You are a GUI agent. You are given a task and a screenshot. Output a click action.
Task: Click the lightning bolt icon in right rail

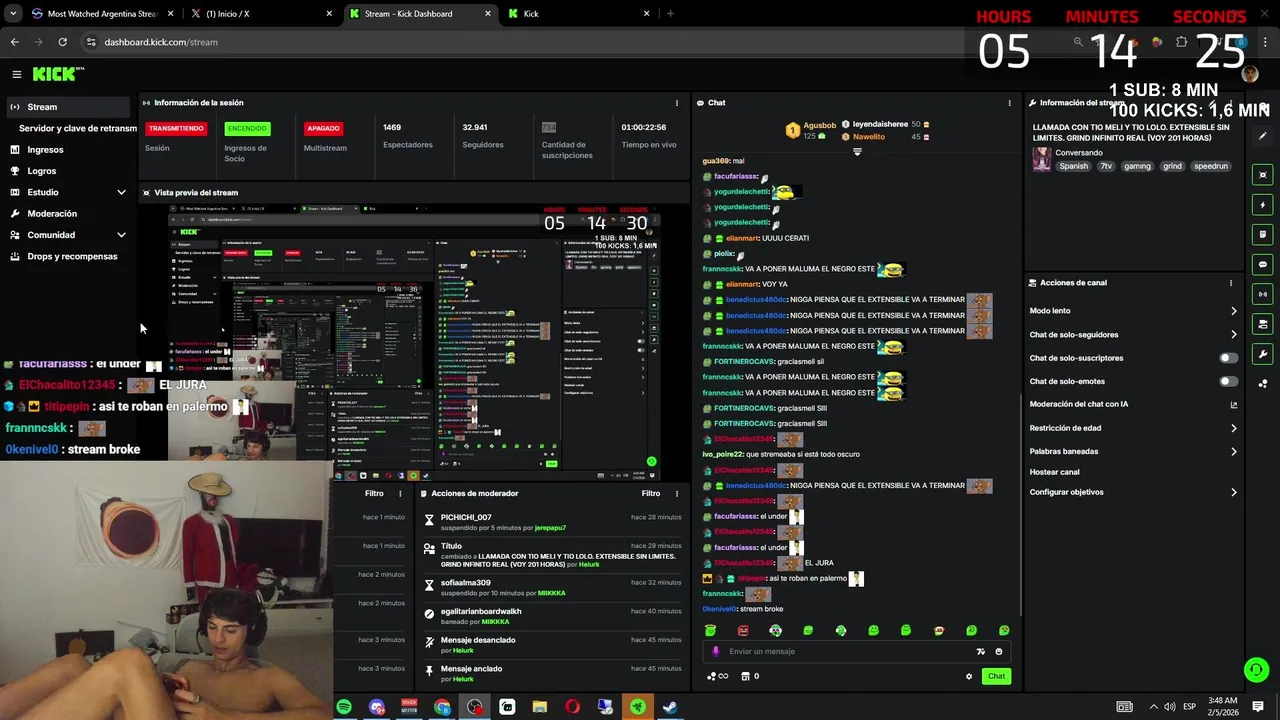[x=1263, y=205]
